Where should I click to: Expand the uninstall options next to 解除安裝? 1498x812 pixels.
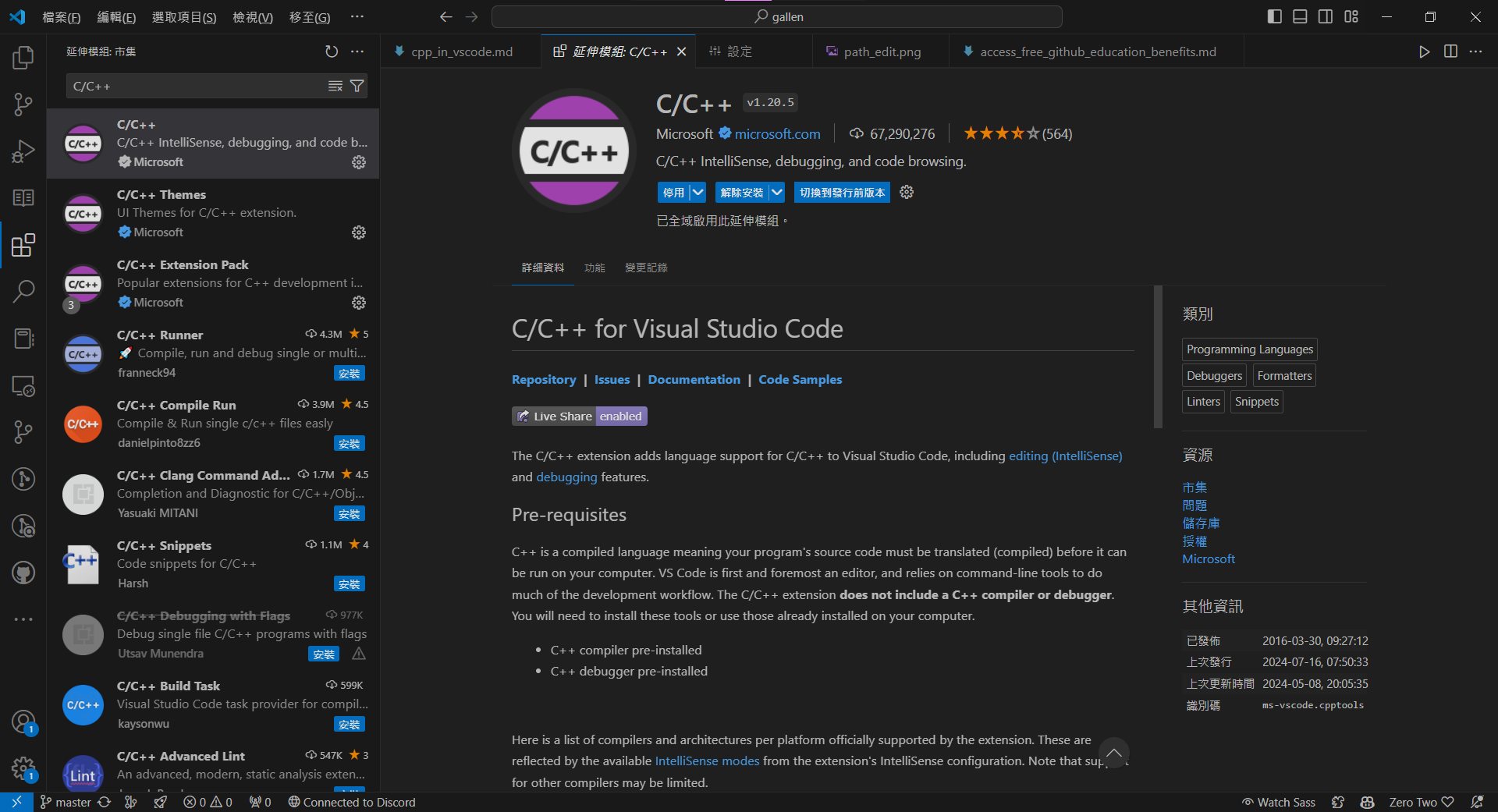[776, 192]
